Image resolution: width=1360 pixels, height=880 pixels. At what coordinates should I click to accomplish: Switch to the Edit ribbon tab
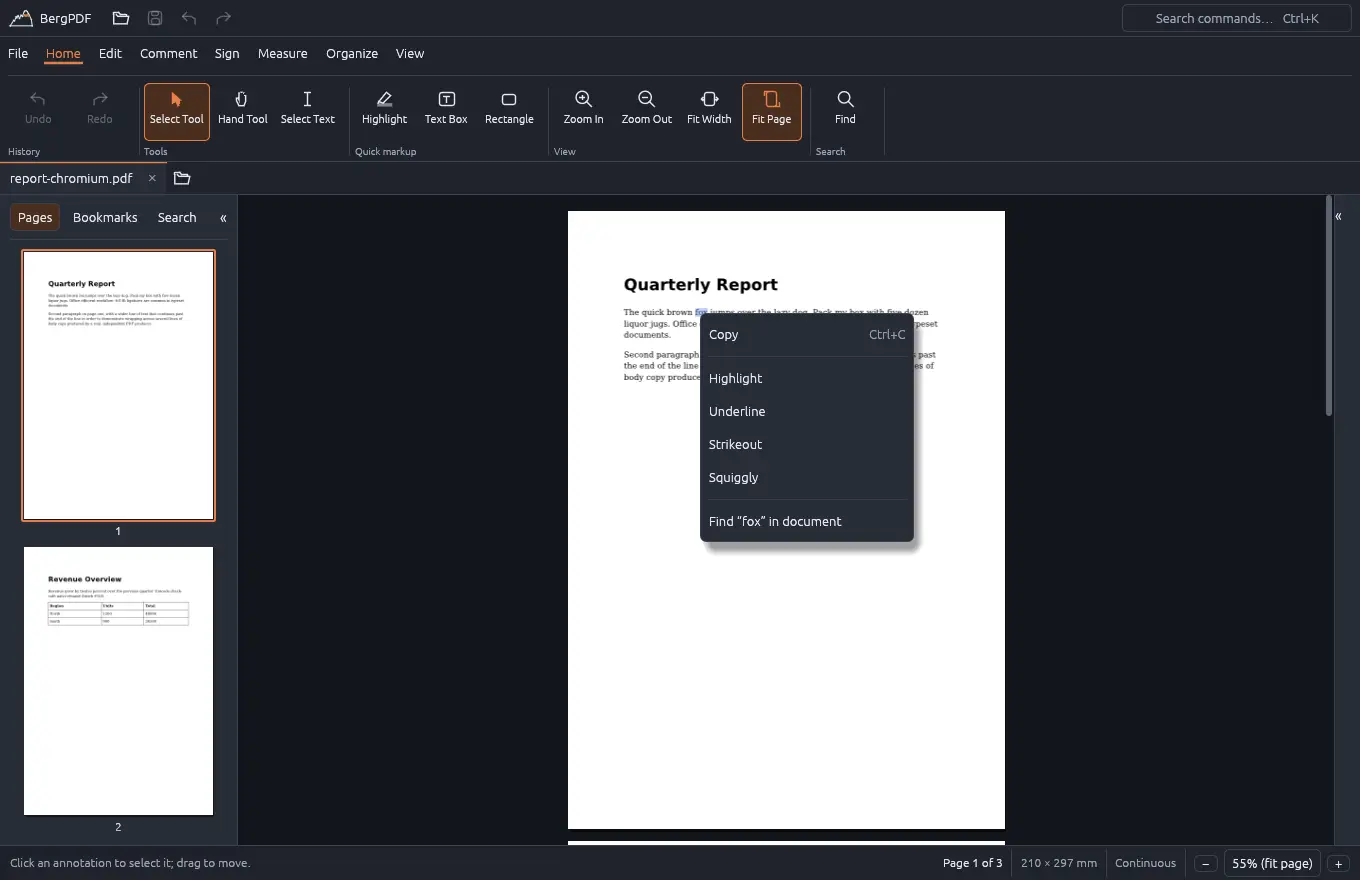click(110, 53)
